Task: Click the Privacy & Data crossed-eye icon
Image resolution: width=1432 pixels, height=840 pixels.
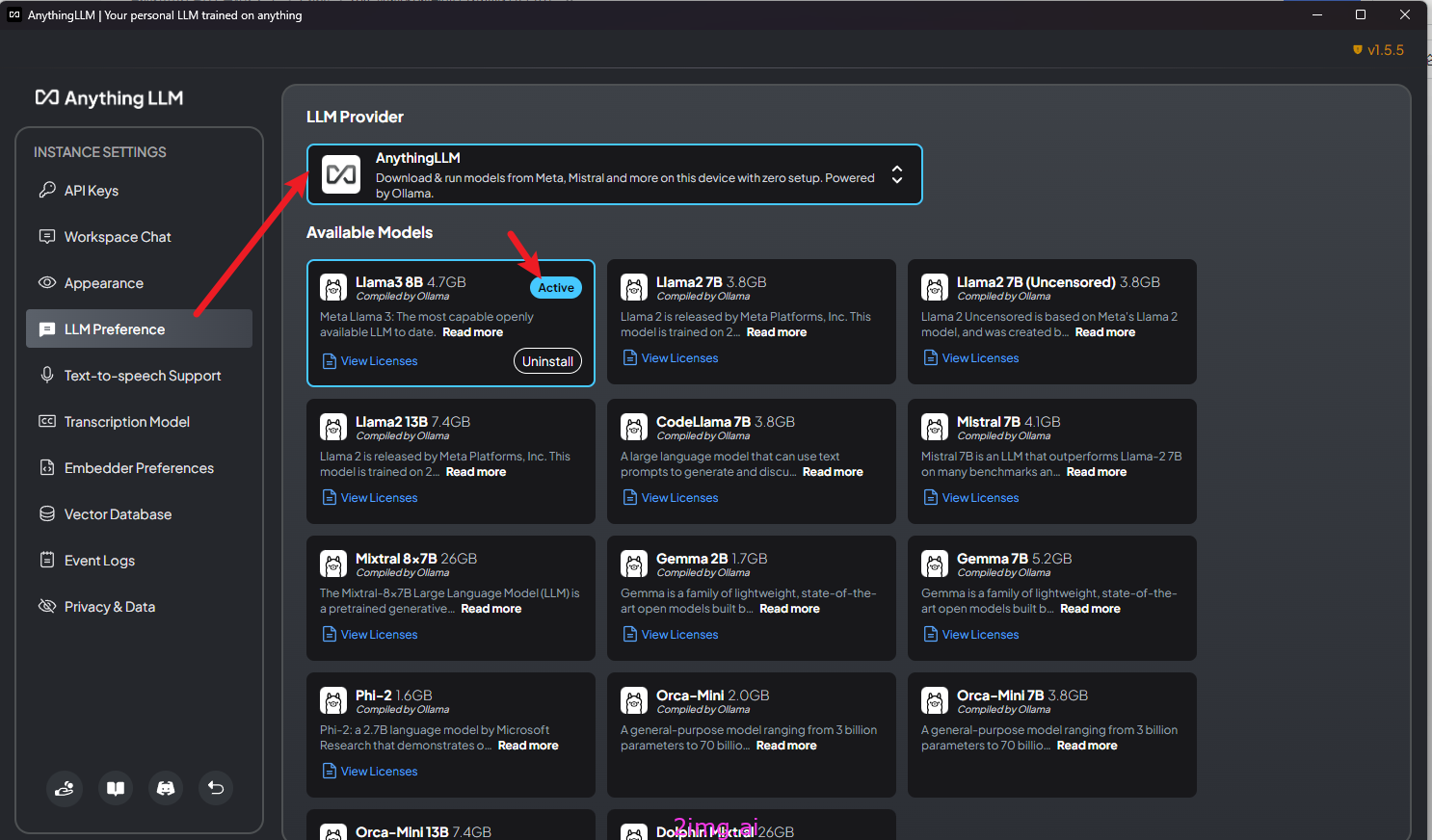Action: coord(46,606)
